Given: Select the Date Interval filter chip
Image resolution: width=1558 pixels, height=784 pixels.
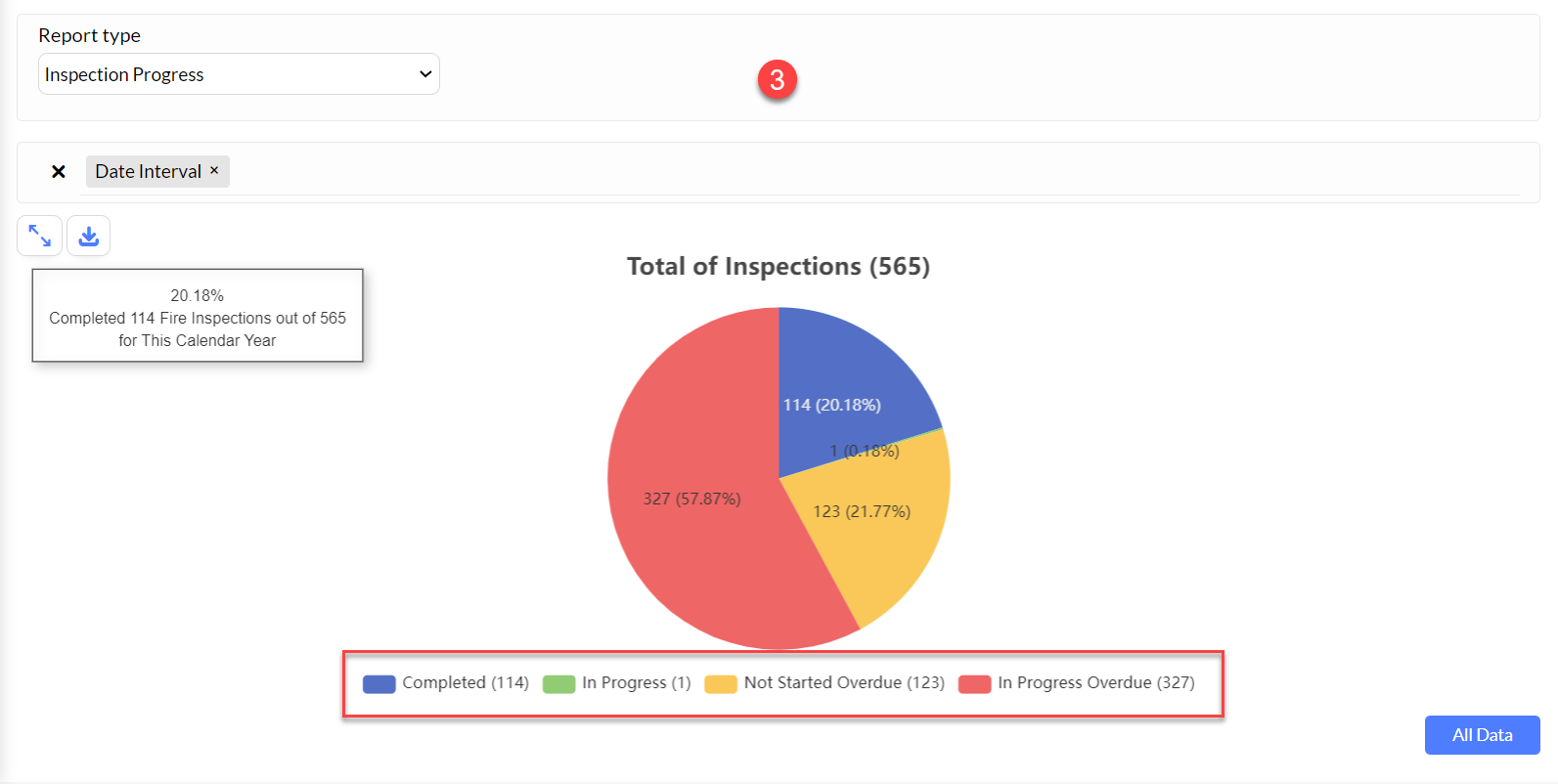Looking at the screenshot, I should pyautogui.click(x=149, y=171).
